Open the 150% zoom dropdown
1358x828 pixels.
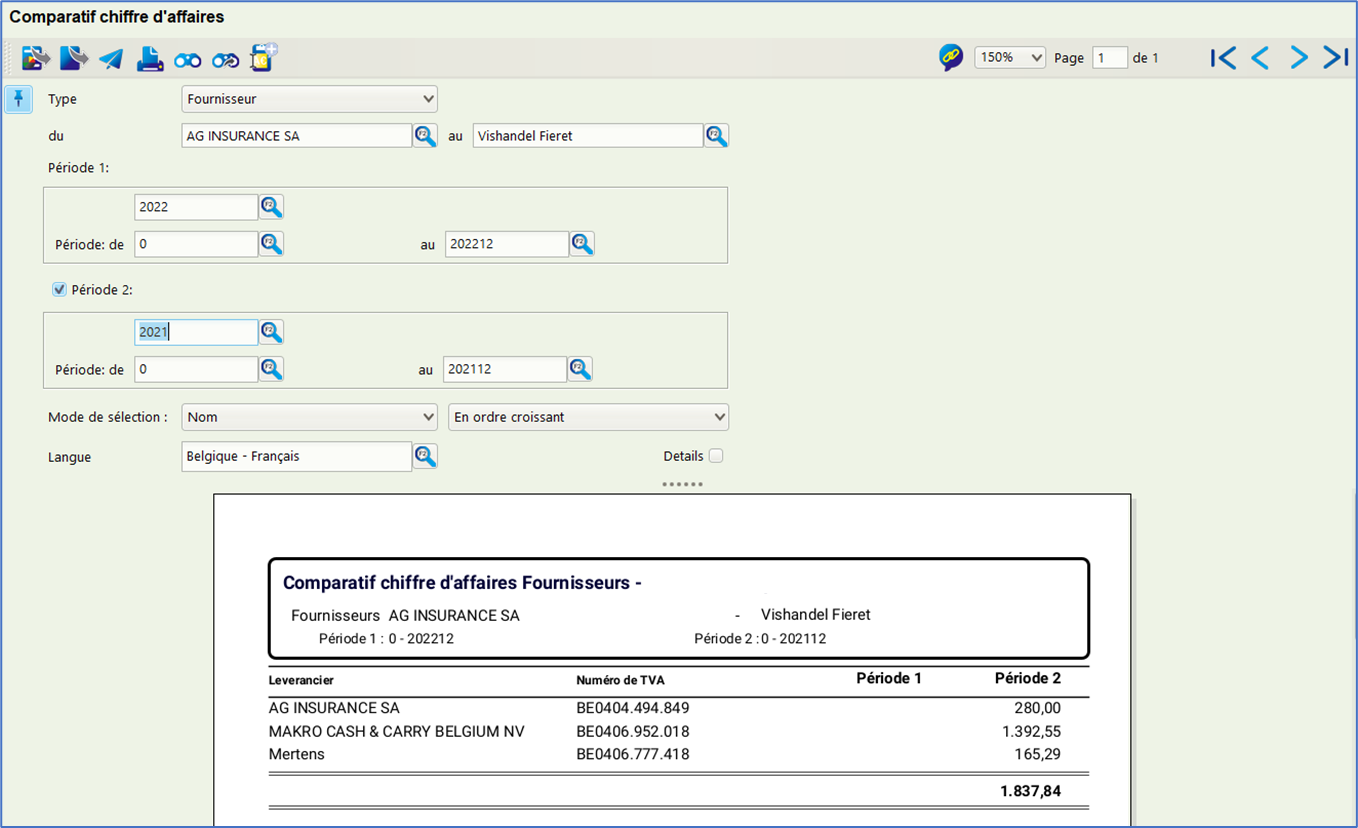click(x=1010, y=58)
